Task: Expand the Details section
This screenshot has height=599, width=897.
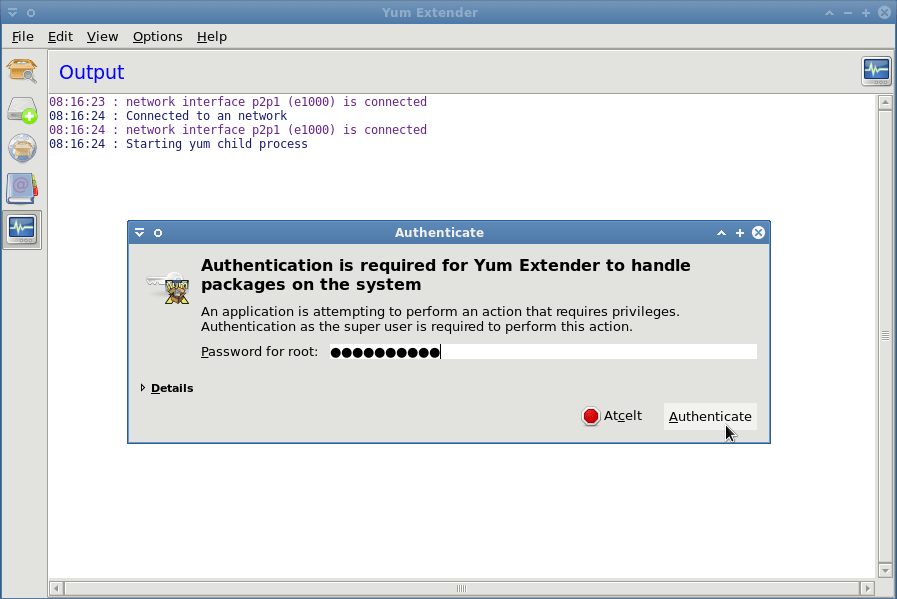Action: pos(167,388)
